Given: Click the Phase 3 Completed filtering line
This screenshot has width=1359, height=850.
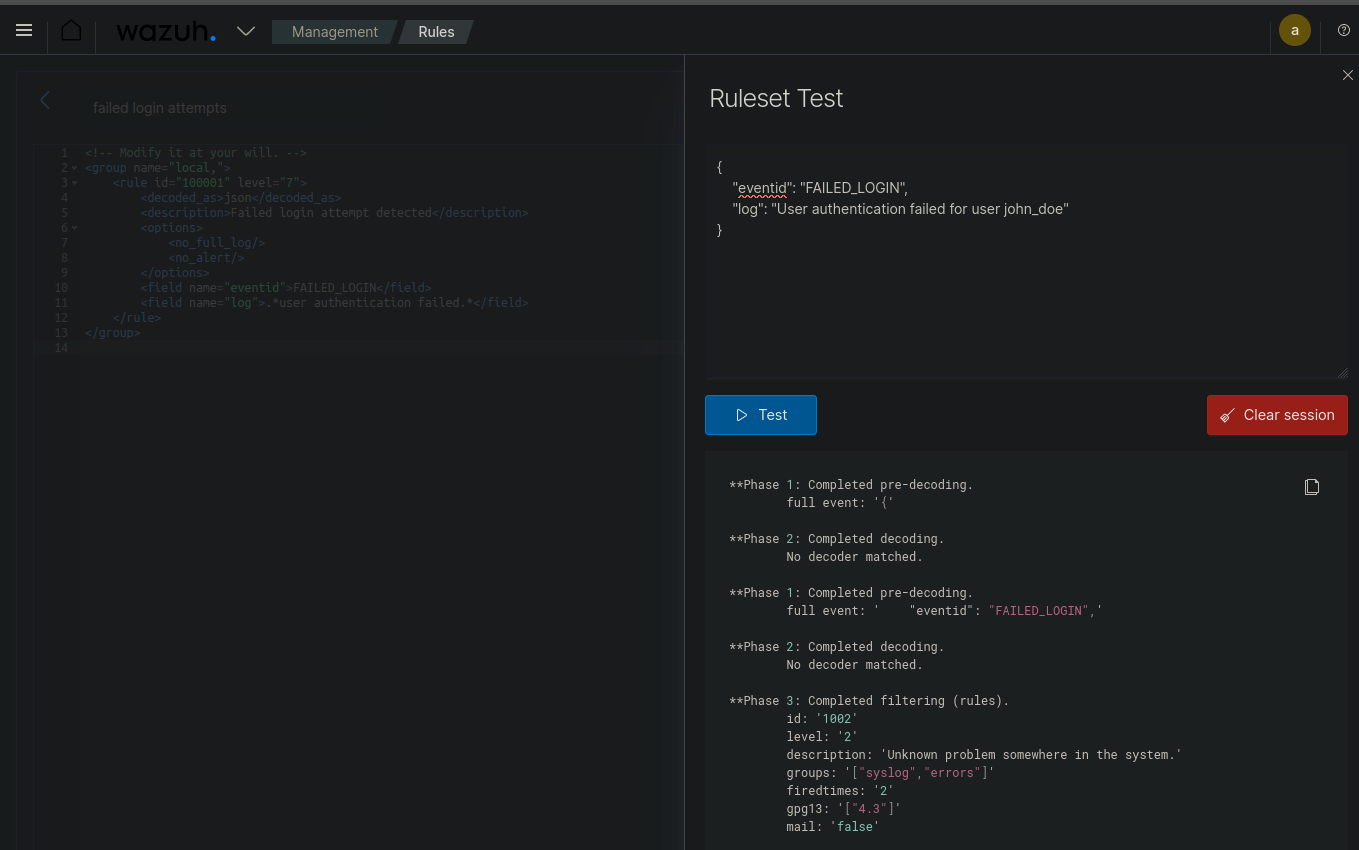Looking at the screenshot, I should [869, 701].
